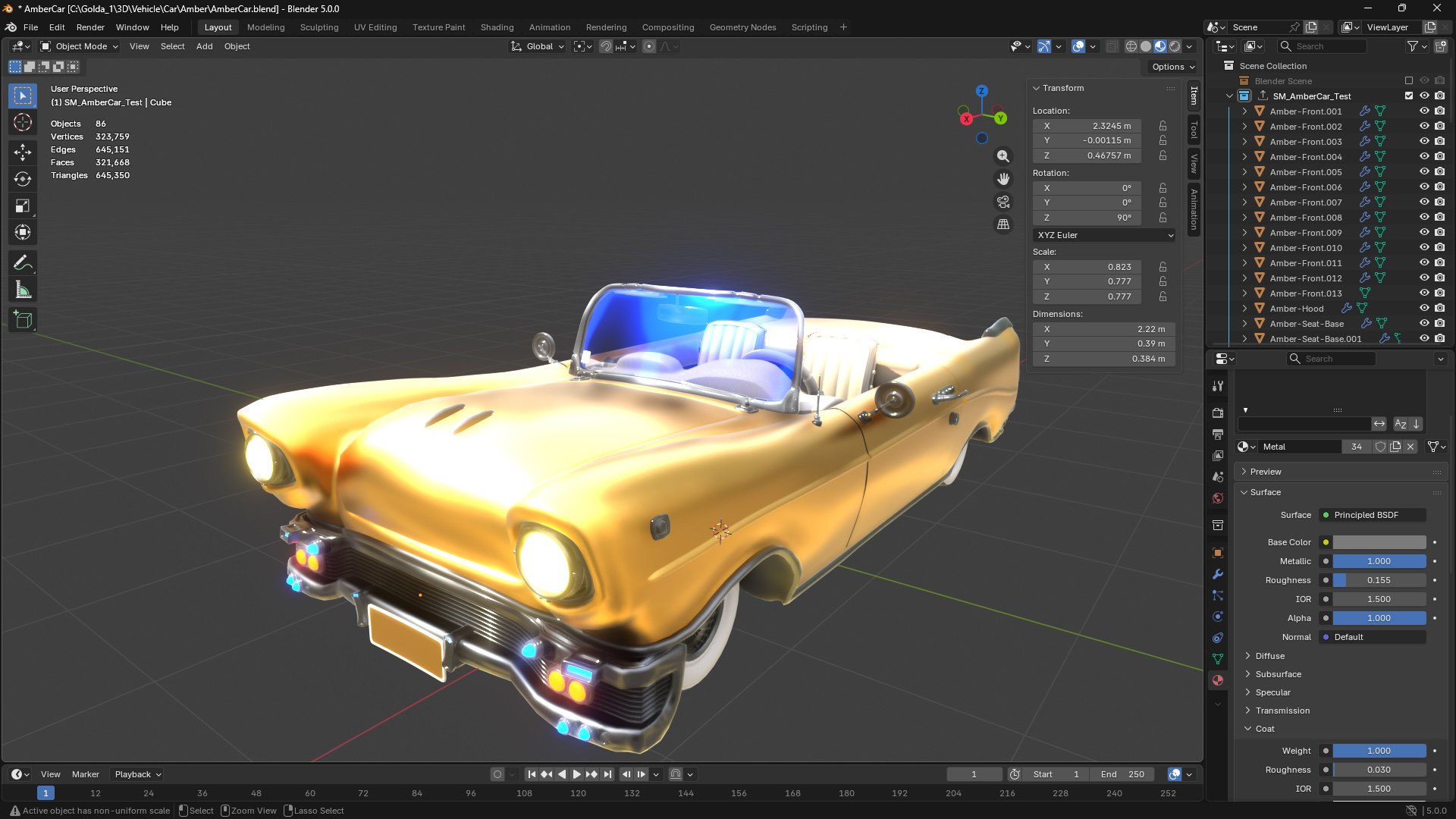Open the Modifier properties tab

point(1218,574)
